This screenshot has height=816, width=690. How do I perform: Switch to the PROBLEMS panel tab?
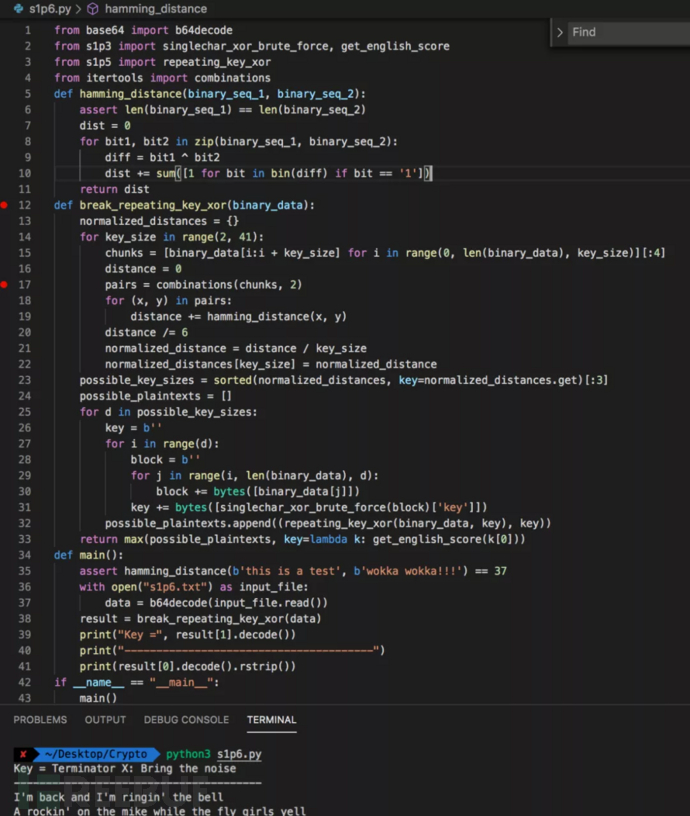pos(40,720)
